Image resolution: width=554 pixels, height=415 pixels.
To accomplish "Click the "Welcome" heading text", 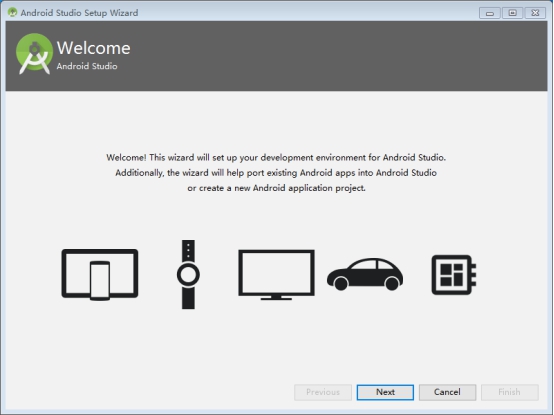I will pos(93,48).
